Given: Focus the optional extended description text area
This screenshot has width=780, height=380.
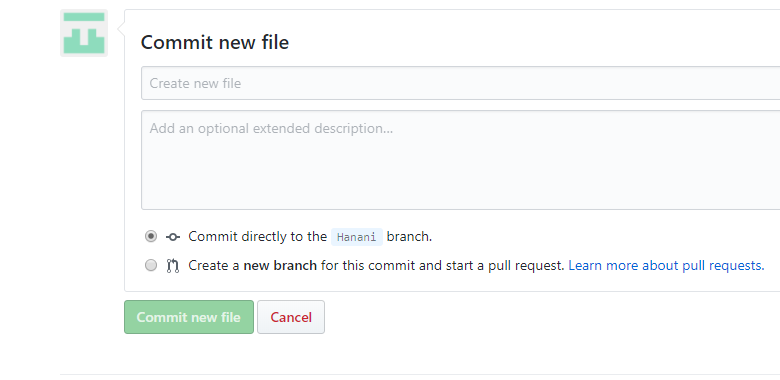Looking at the screenshot, I should click(x=461, y=160).
